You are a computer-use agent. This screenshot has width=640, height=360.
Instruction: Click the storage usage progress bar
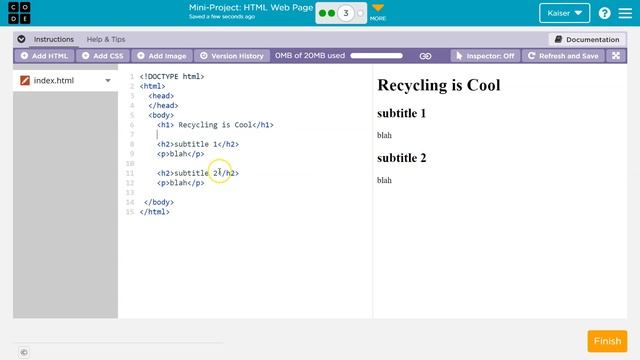coord(376,56)
